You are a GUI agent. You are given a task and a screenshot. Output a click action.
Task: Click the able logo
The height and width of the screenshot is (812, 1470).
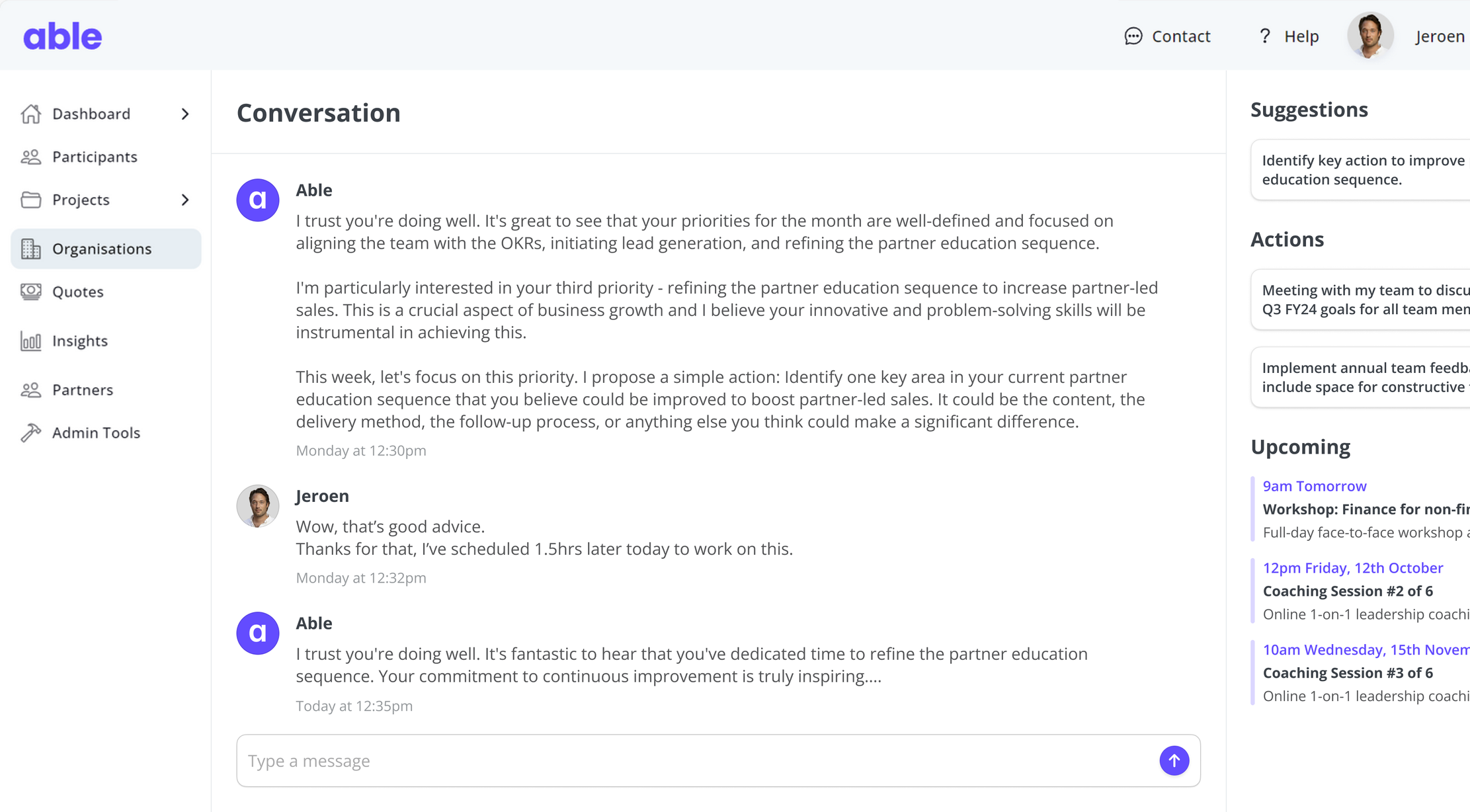(63, 36)
